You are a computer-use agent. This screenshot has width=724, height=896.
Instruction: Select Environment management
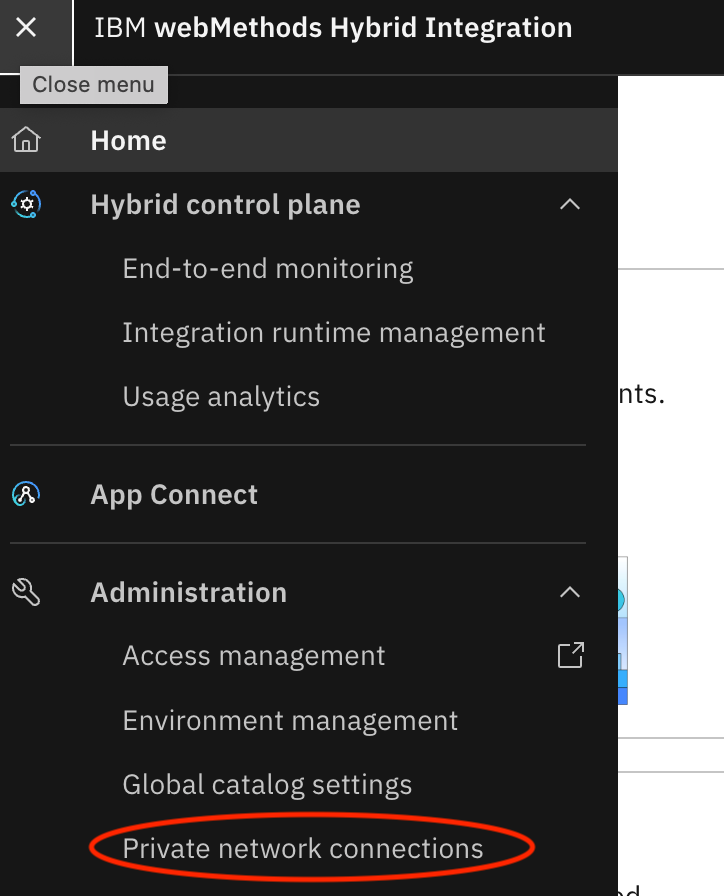(x=290, y=720)
